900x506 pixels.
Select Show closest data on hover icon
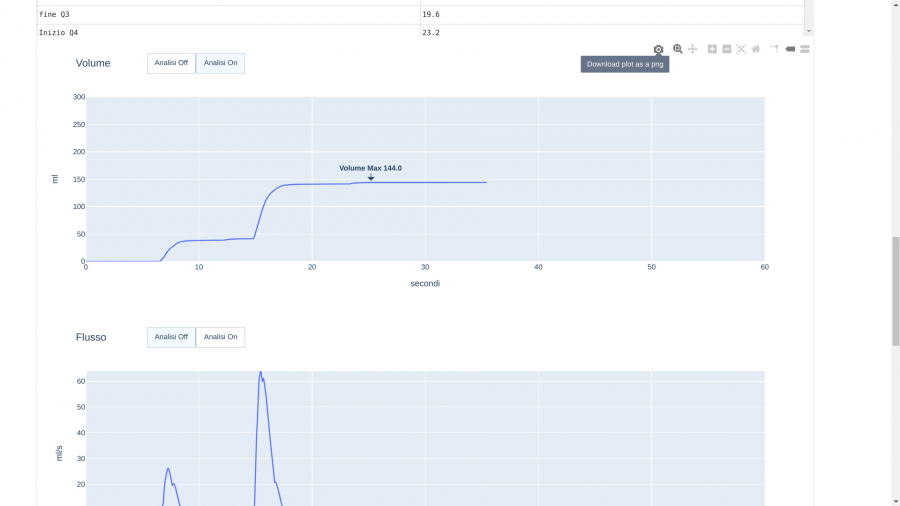point(790,49)
